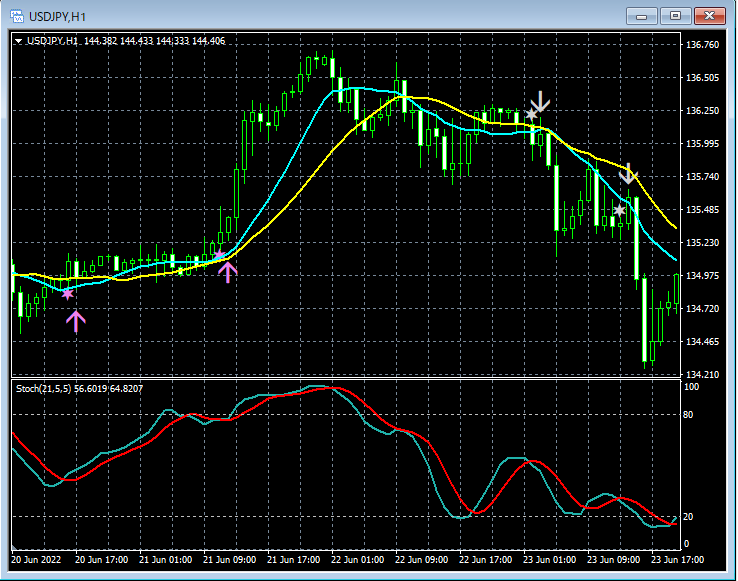Click price level 134.720 on the axis
The image size is (738, 581).
pyautogui.click(x=703, y=308)
